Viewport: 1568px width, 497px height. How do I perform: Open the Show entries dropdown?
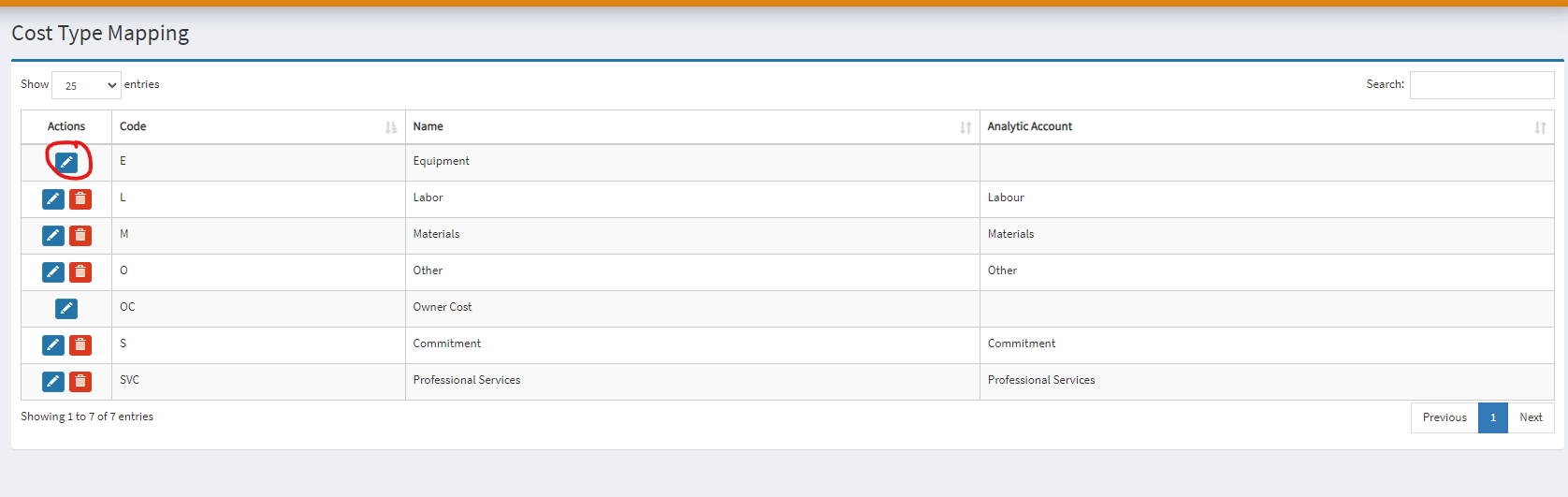pyautogui.click(x=86, y=85)
